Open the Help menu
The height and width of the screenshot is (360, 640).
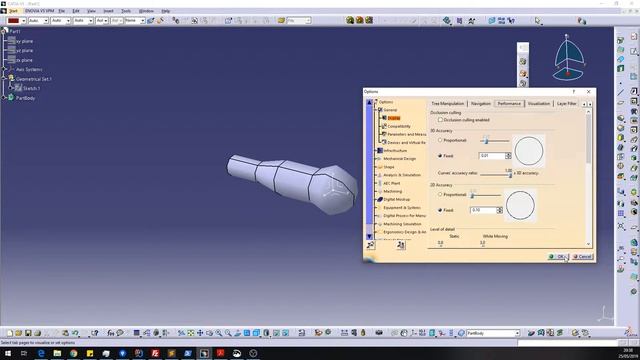click(165, 11)
